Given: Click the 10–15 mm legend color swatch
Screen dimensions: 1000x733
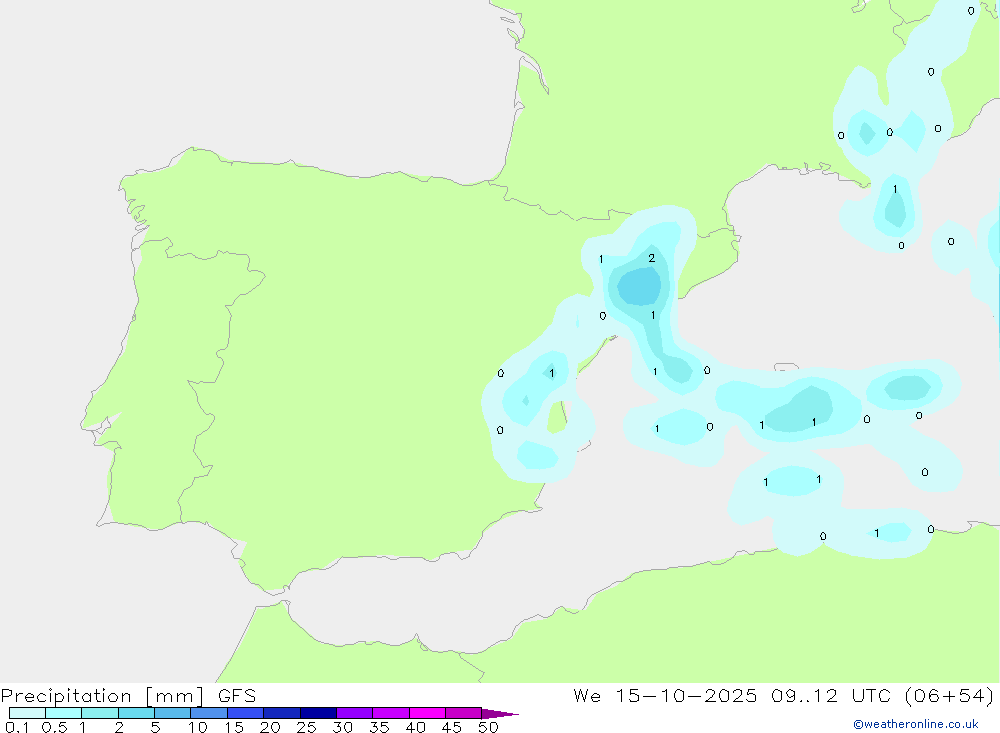Looking at the screenshot, I should tap(209, 713).
